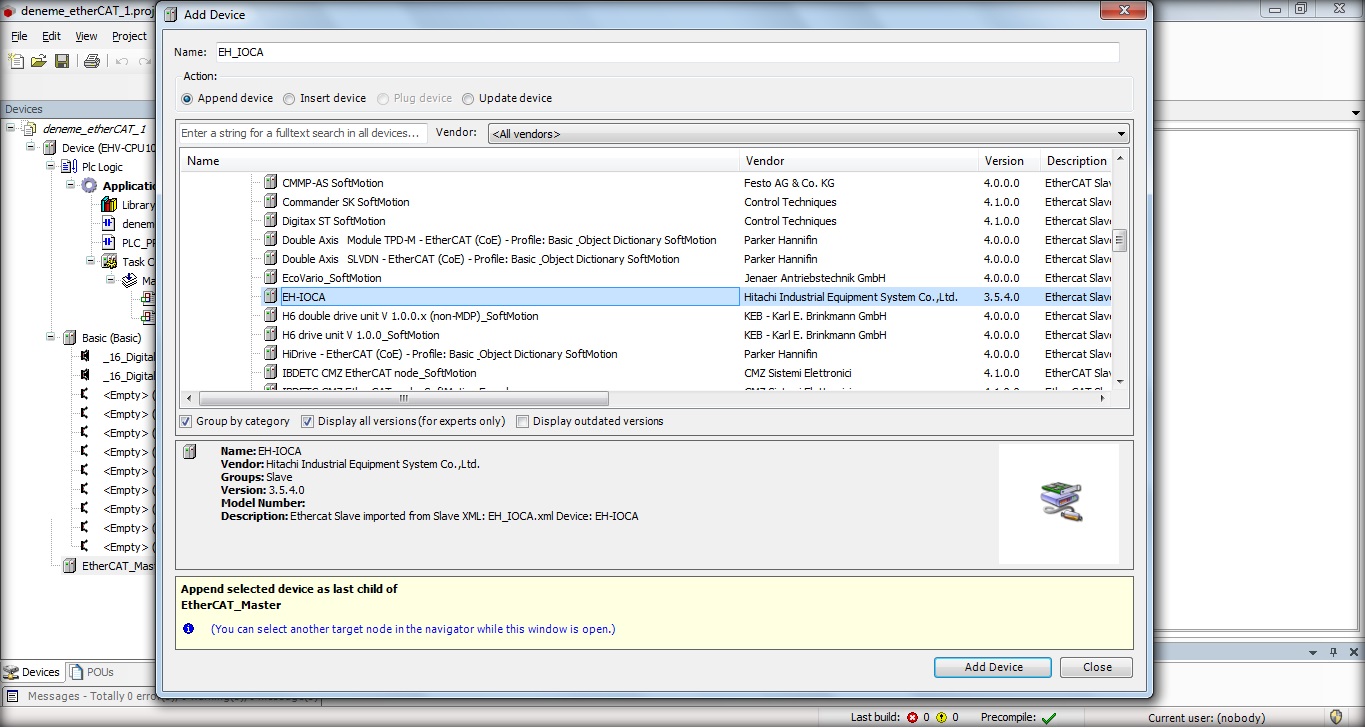The width and height of the screenshot is (1365, 728).
Task: Collapse the Basic (Basic) tree node
Action: (51, 338)
